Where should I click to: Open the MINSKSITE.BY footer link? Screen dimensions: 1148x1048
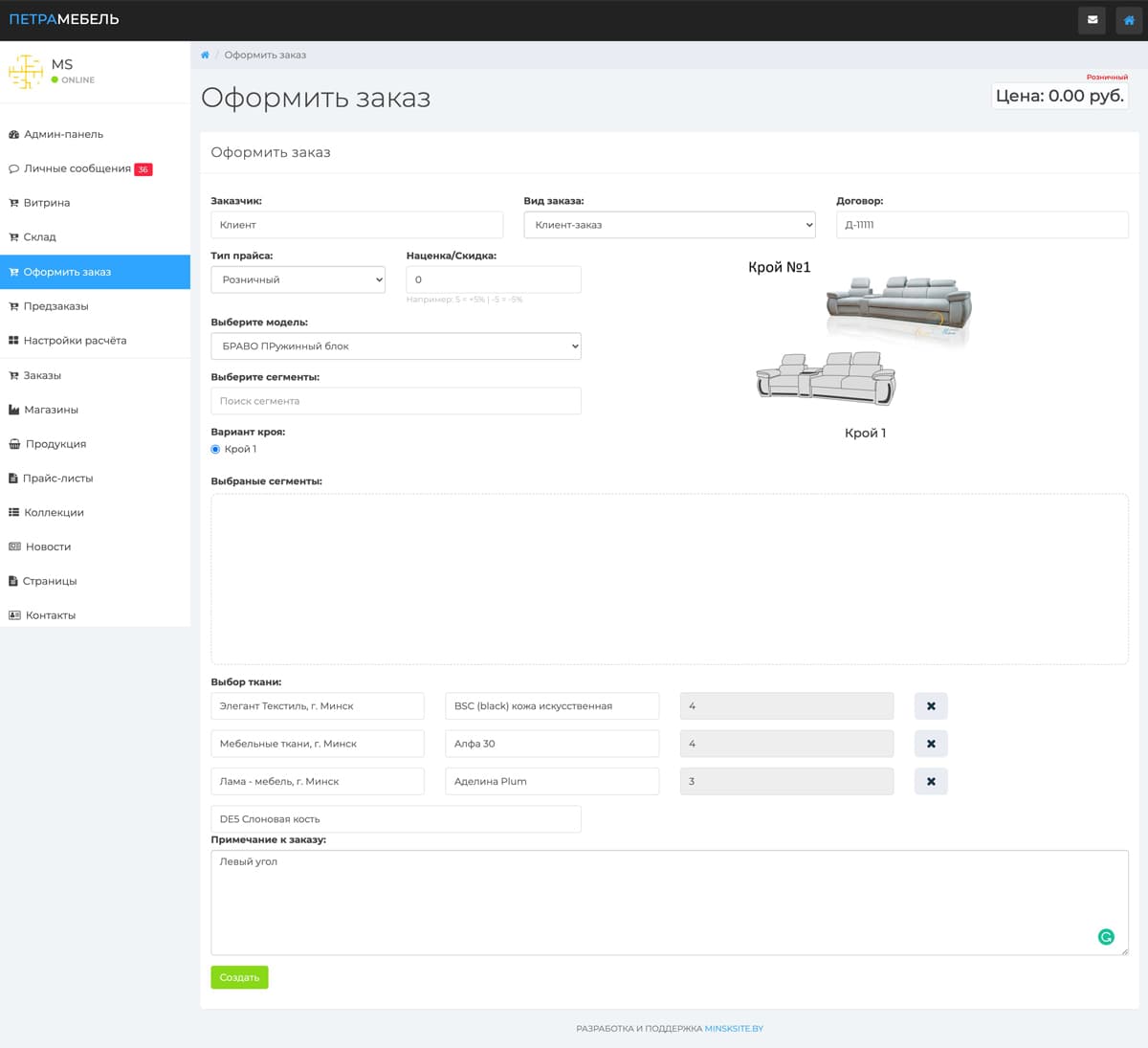click(x=733, y=1028)
